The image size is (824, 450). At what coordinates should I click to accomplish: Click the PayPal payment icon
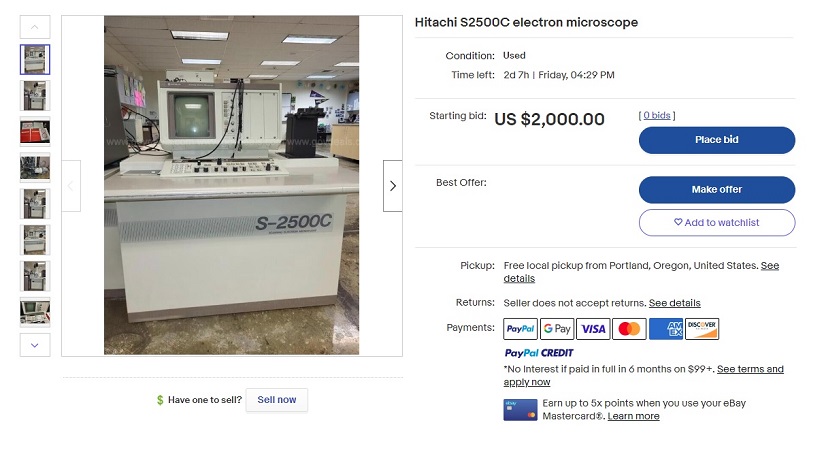click(520, 328)
